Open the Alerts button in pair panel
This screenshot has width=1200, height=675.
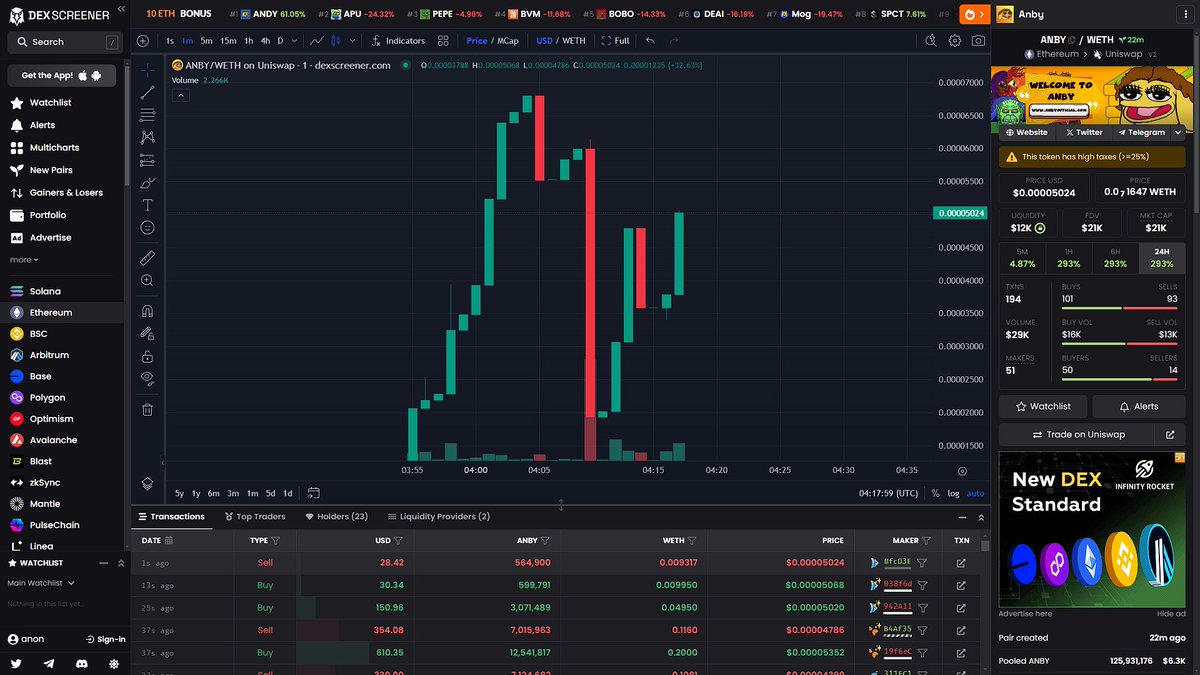click(x=1139, y=406)
